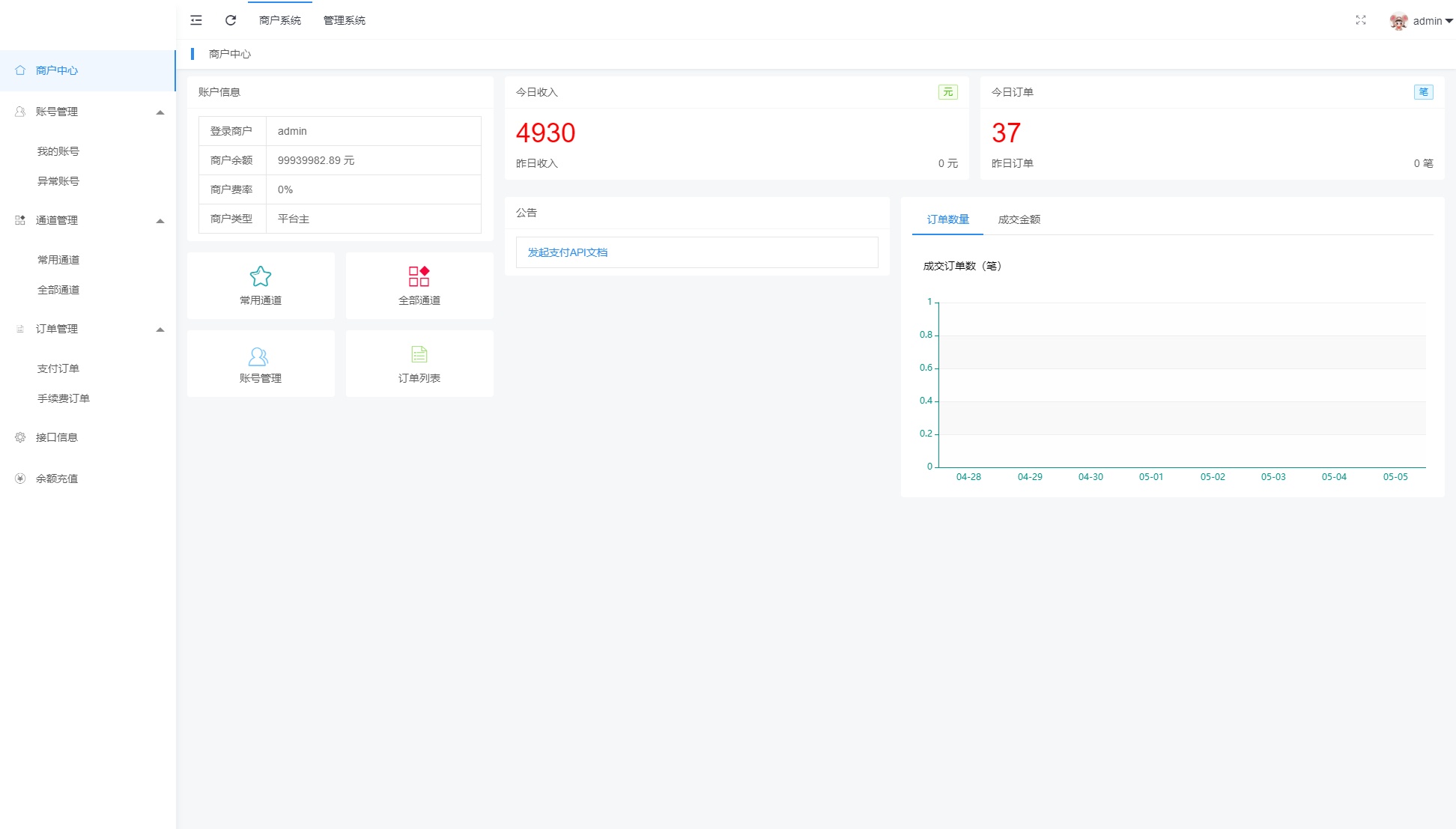Click the sidebar collapse menu icon

pos(196,20)
